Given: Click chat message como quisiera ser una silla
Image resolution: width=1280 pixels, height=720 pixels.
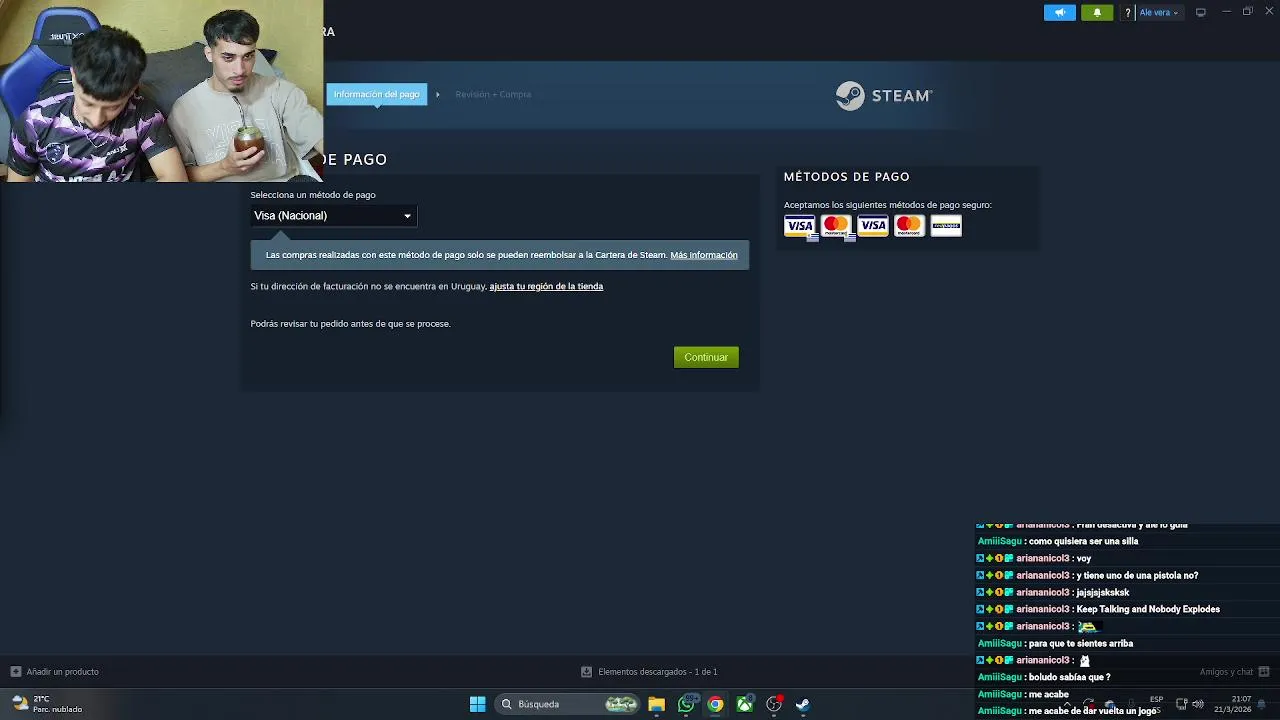Looking at the screenshot, I should pos(1083,541).
